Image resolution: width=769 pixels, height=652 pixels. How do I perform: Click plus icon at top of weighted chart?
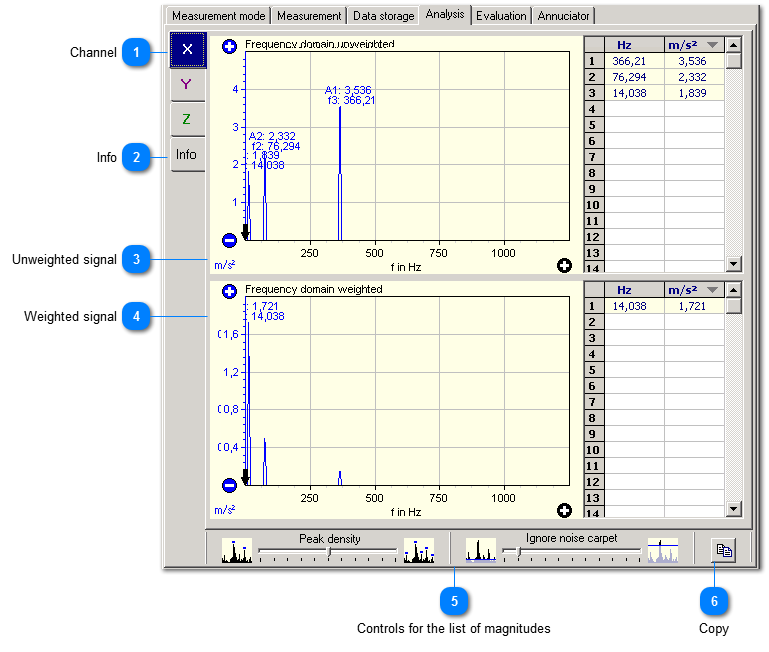[229, 291]
